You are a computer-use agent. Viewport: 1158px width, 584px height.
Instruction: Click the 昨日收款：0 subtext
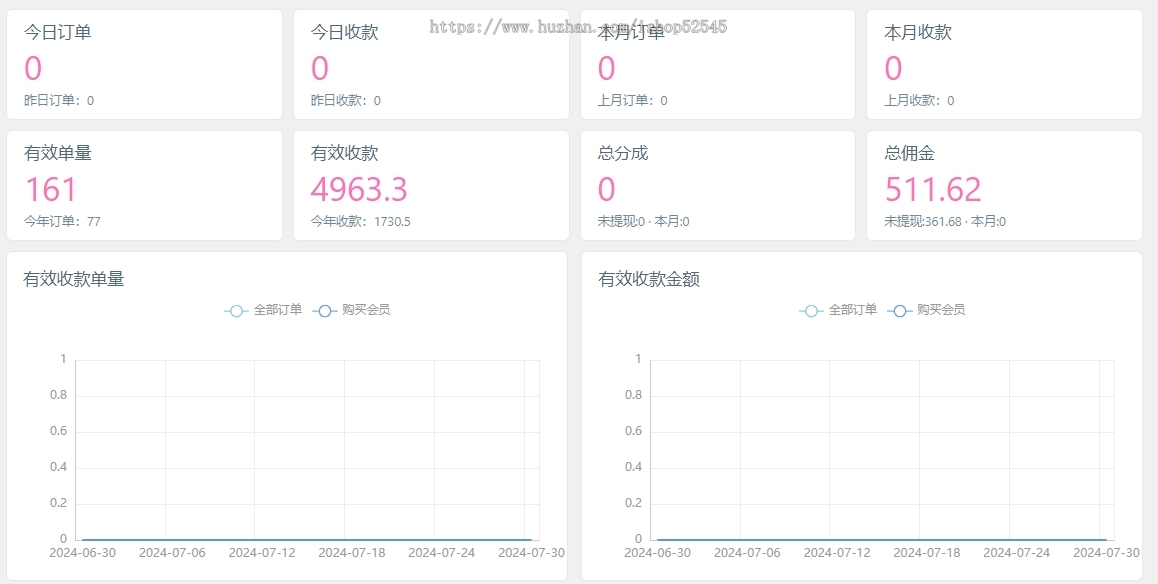point(346,100)
